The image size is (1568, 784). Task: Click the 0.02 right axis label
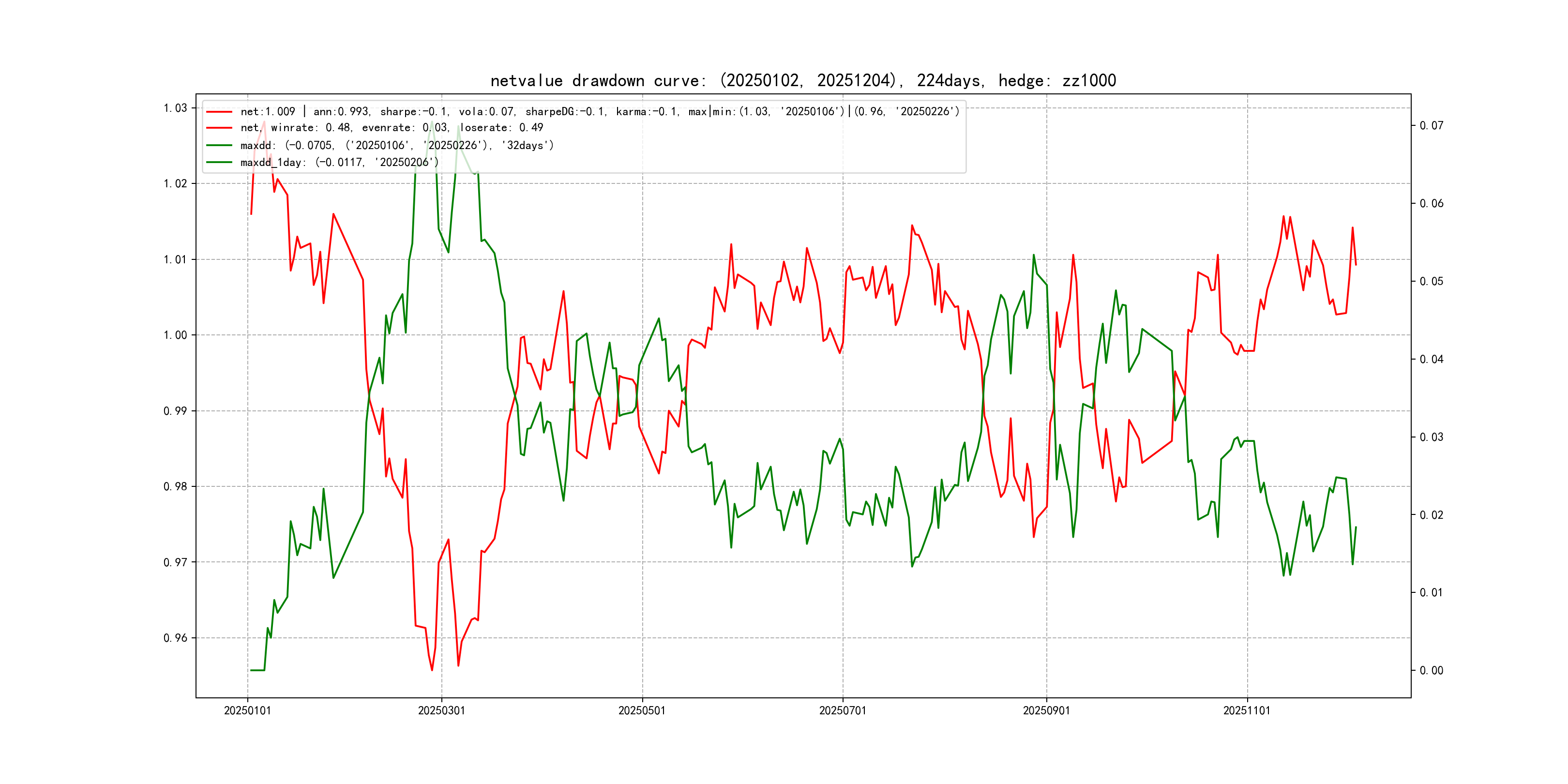[1431, 515]
